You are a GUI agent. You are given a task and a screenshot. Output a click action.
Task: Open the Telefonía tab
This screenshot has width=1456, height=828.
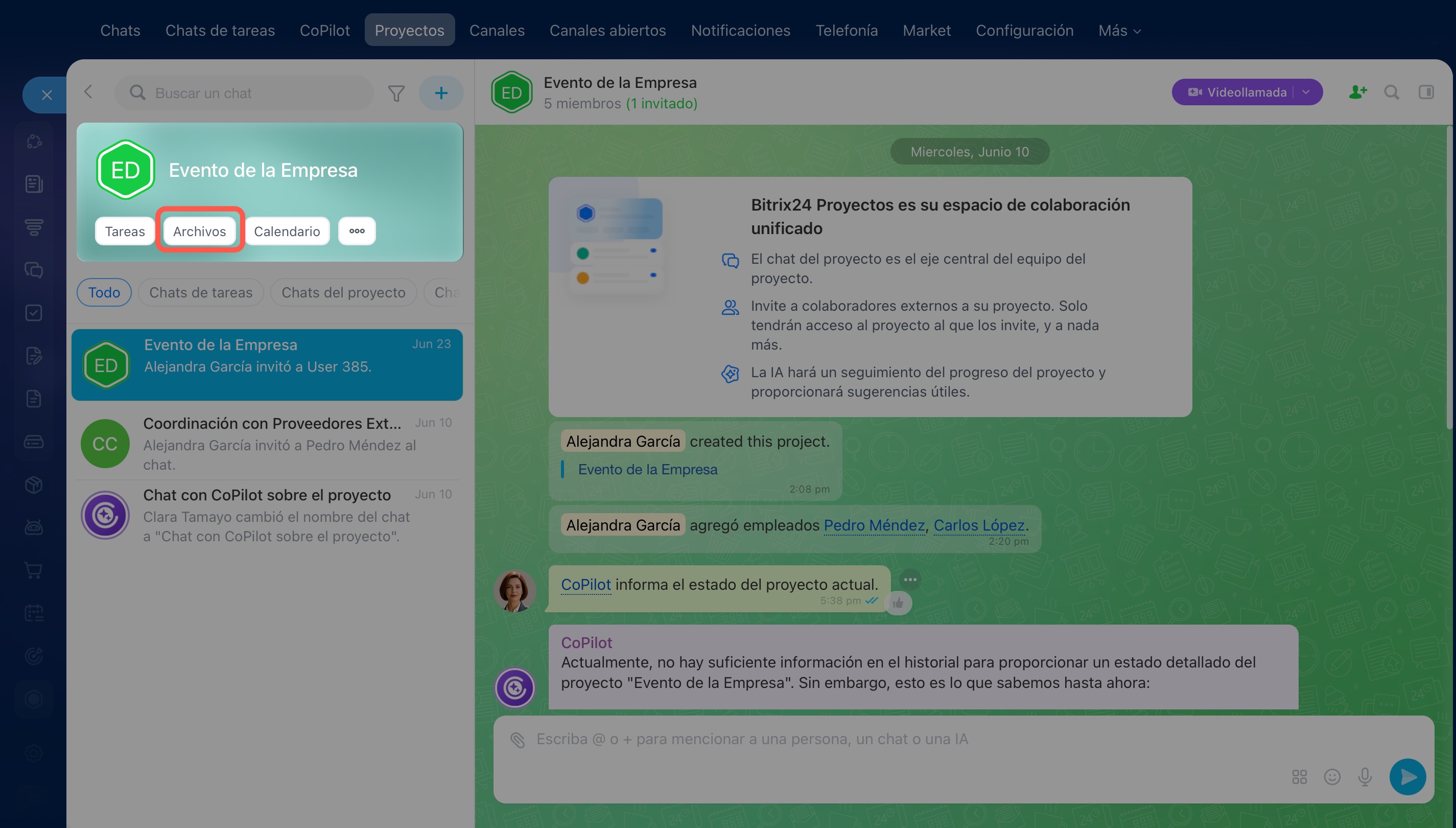point(846,30)
